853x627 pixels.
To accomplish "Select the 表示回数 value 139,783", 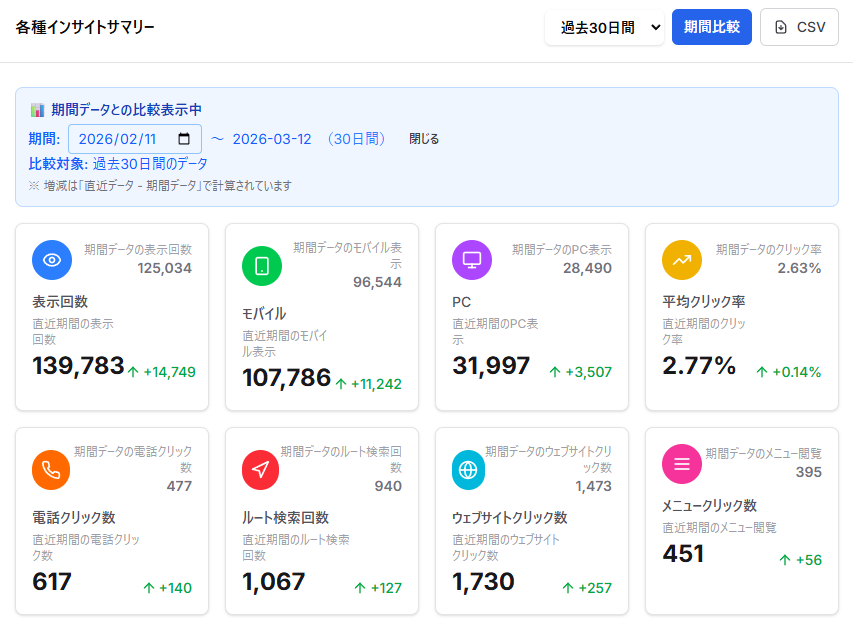I will coord(78,366).
